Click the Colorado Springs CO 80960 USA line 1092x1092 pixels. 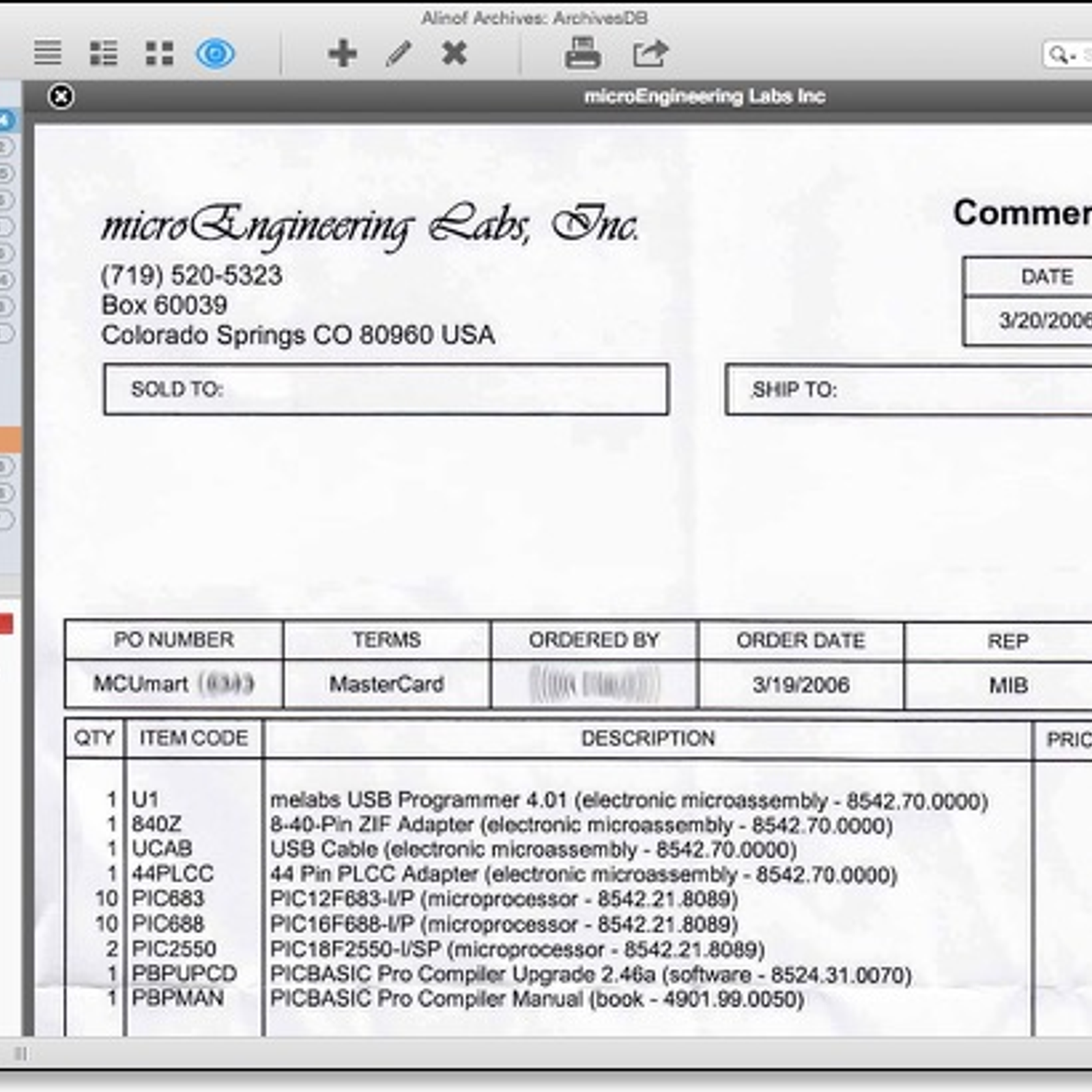click(x=298, y=335)
